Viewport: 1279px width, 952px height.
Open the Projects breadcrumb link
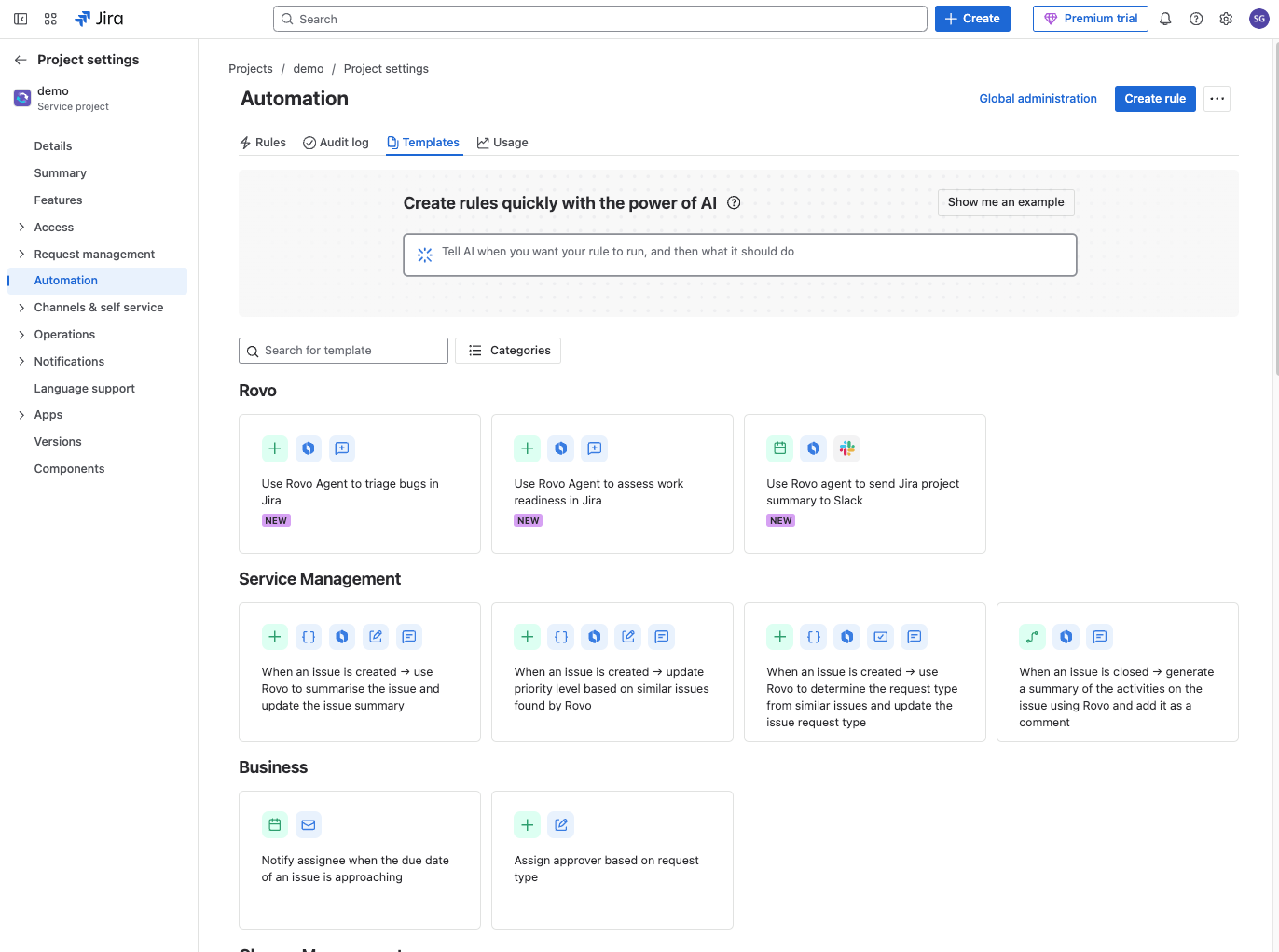[251, 69]
